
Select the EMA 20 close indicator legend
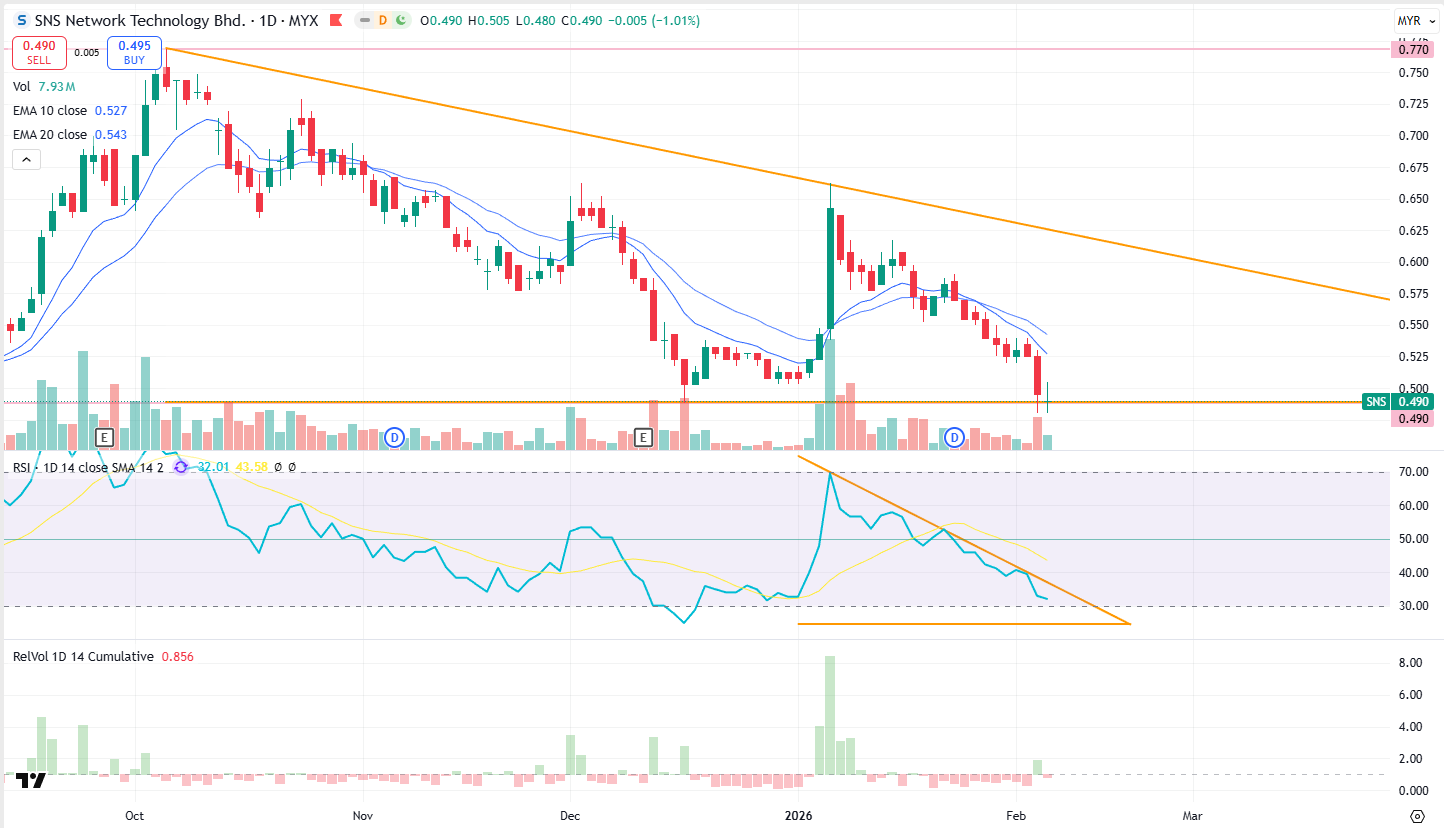coord(50,135)
